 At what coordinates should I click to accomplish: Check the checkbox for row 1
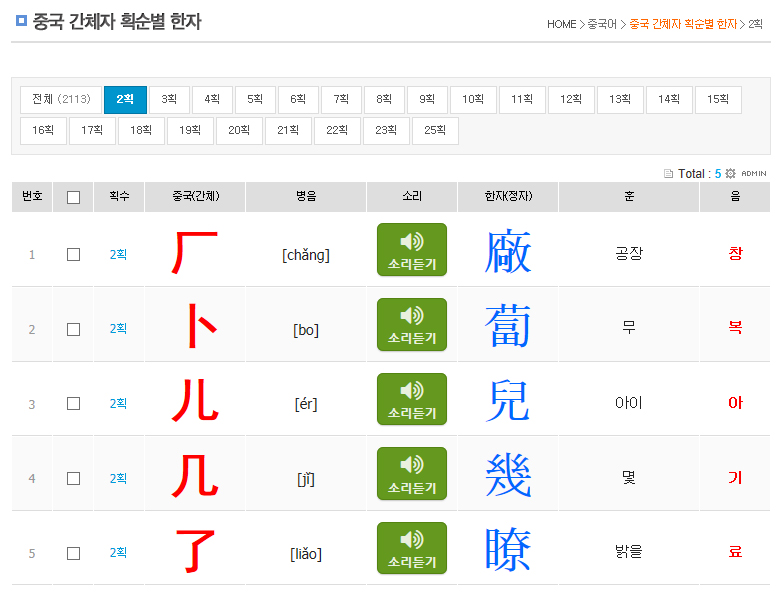(x=73, y=254)
